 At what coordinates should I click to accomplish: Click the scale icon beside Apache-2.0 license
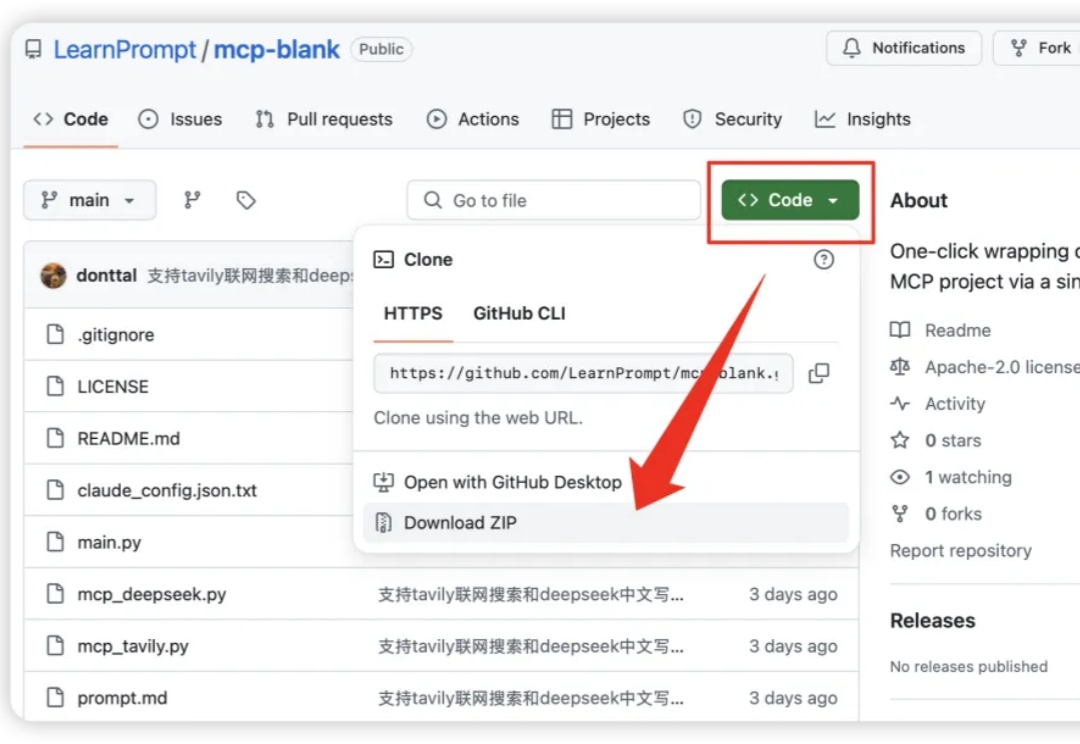tap(900, 366)
